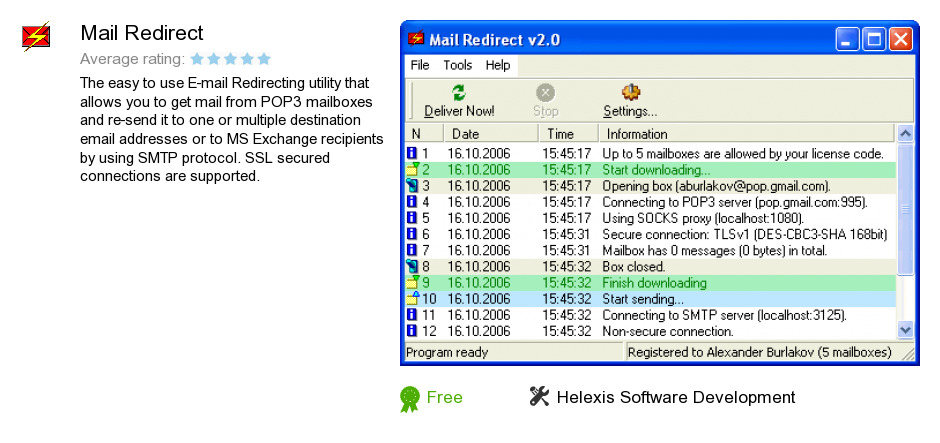Open the File menu
This screenshot has width=940, height=443.
click(420, 65)
